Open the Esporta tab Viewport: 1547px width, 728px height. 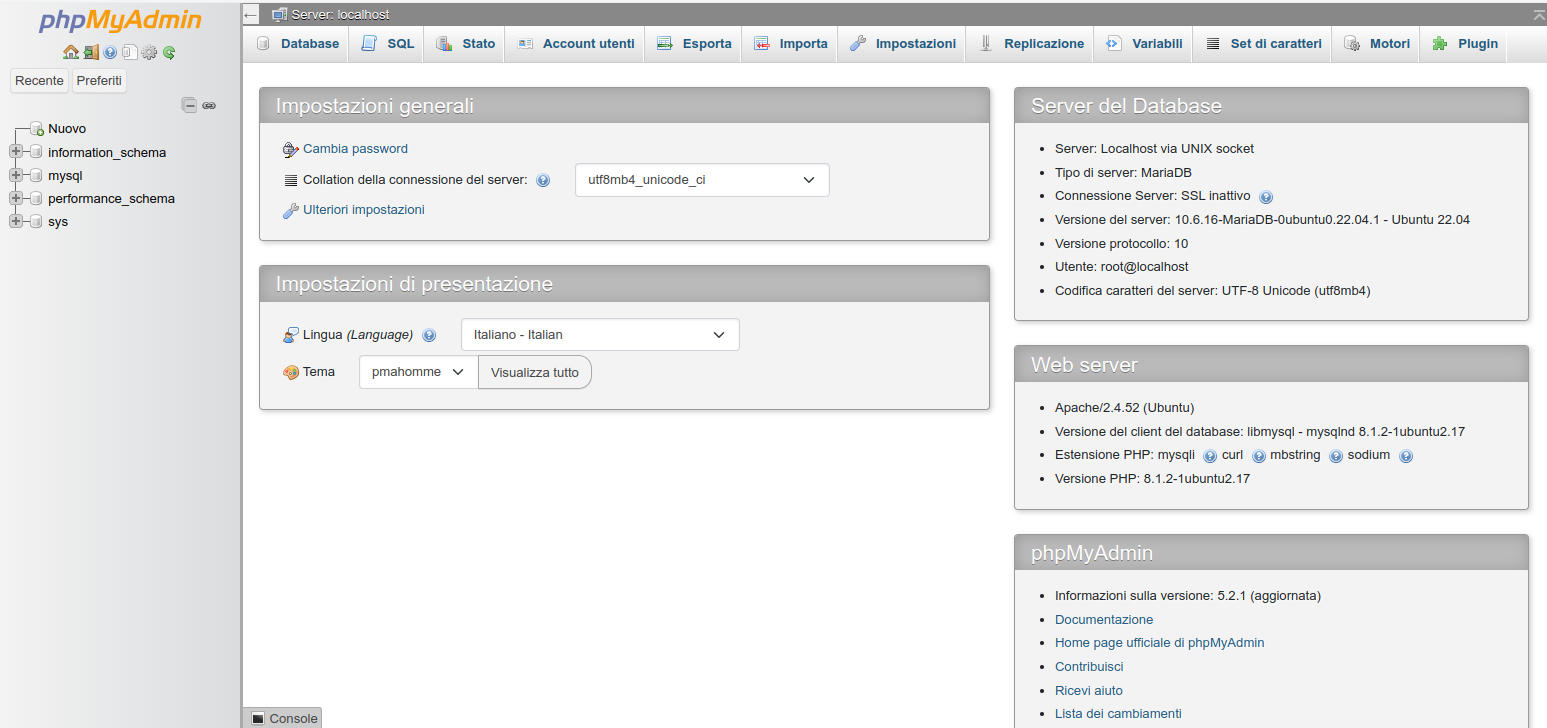(695, 44)
